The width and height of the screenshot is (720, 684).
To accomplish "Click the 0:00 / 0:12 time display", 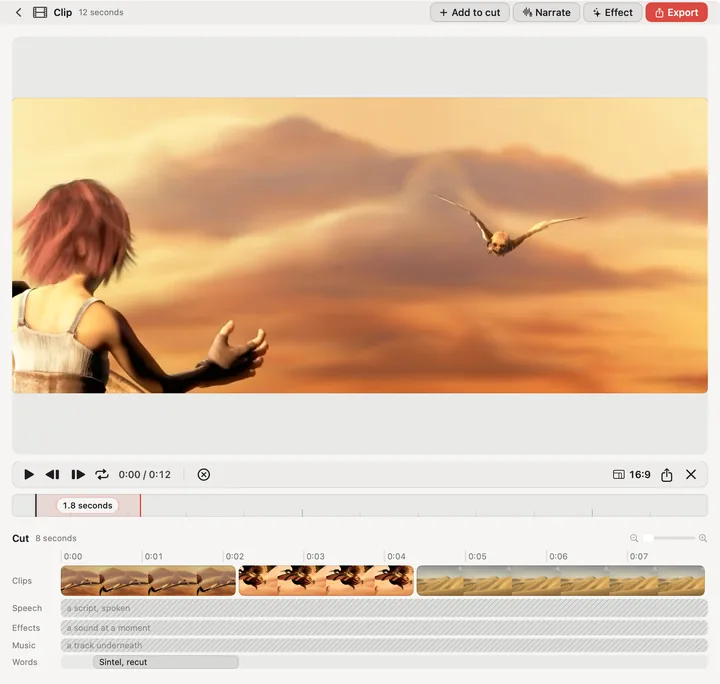I will [x=145, y=474].
